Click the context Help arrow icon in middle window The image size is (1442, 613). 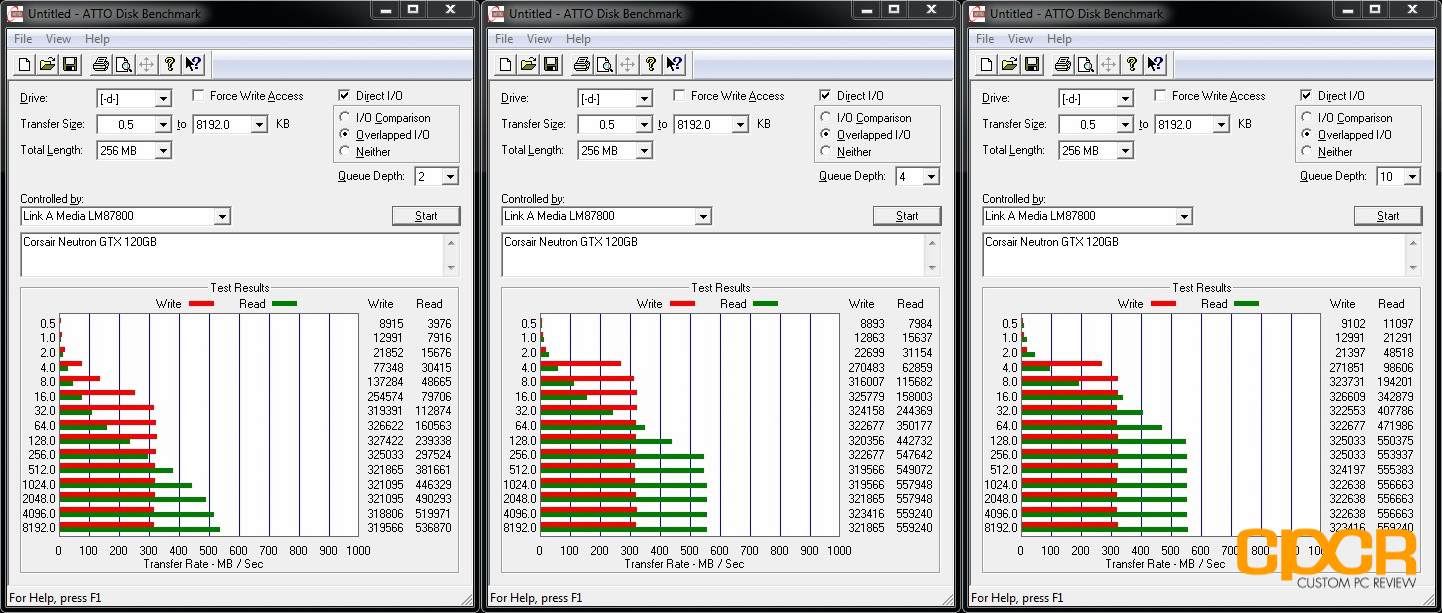click(x=675, y=65)
